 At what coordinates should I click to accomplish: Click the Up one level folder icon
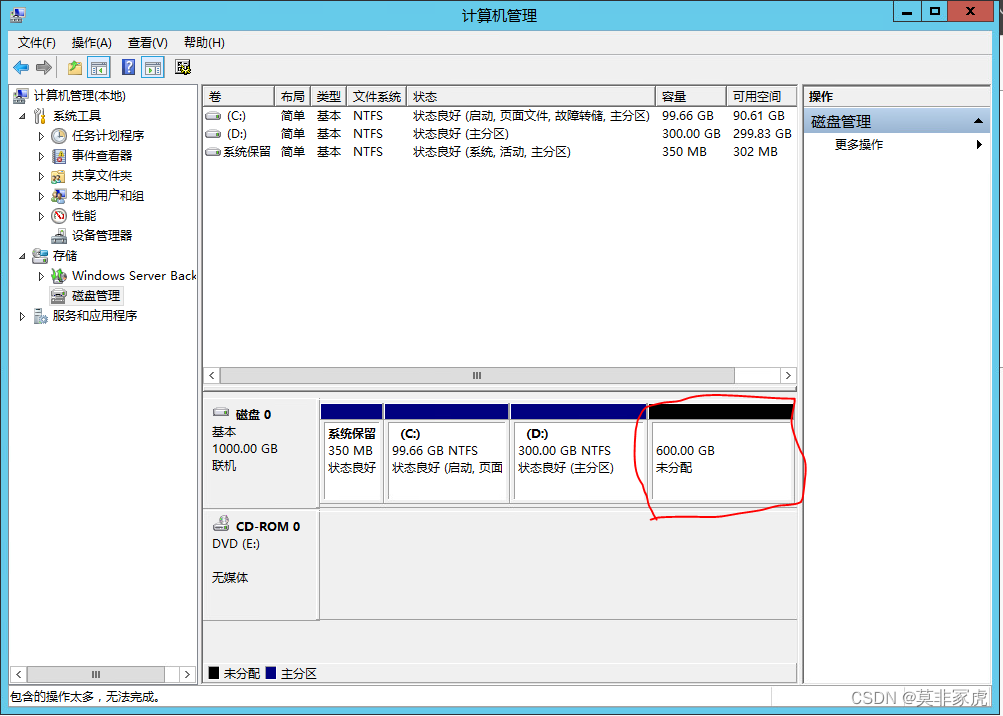(75, 67)
